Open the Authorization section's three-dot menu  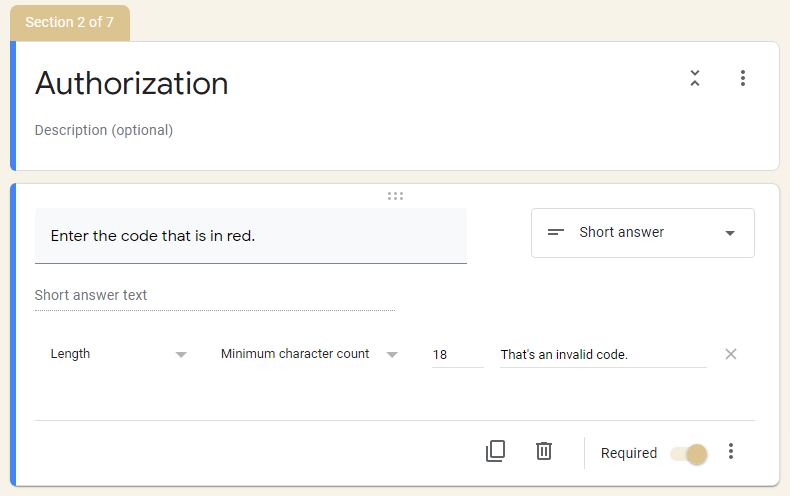pos(743,78)
